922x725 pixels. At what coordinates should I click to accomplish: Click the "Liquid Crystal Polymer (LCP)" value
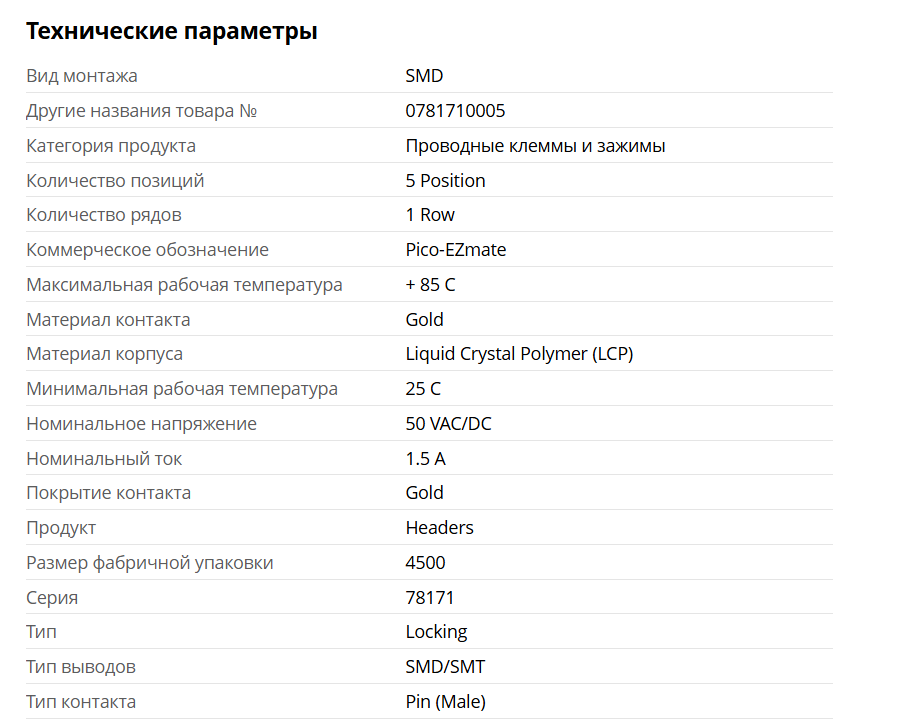click(519, 354)
